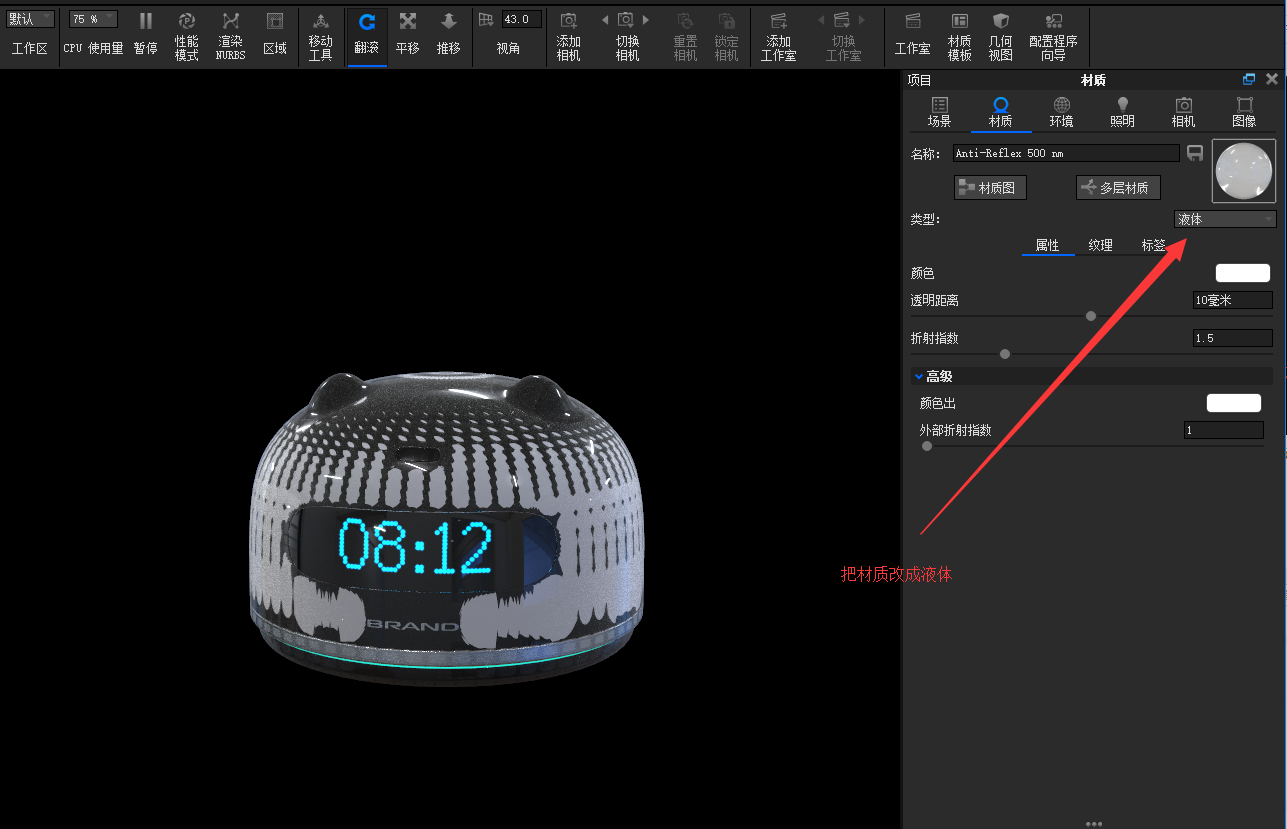Click the material preview sphere thumbnail
The width and height of the screenshot is (1287, 829).
pyautogui.click(x=1244, y=171)
